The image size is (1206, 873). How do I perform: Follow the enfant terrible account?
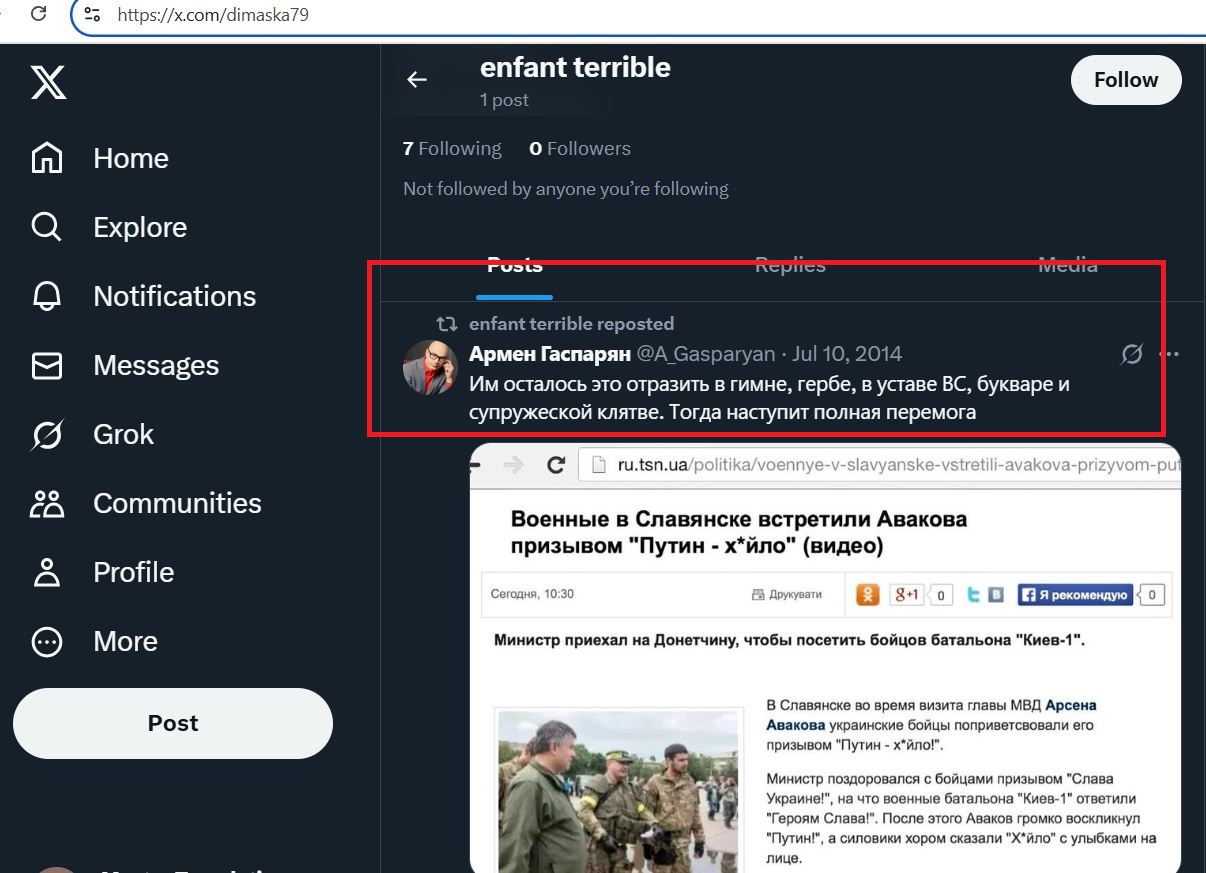(1126, 80)
